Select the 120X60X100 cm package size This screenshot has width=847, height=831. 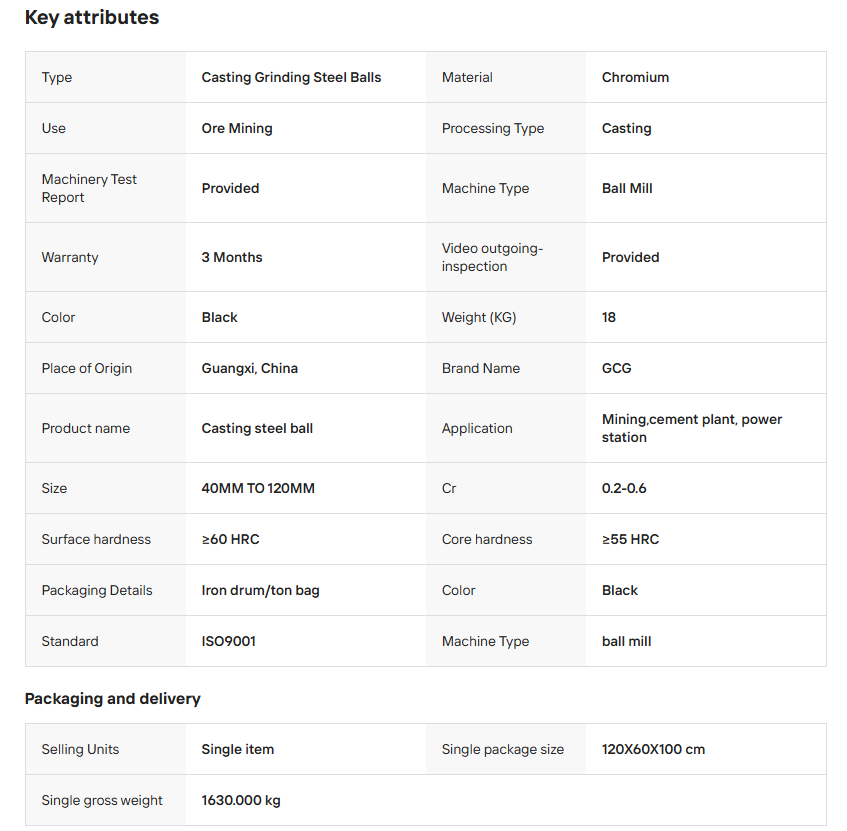(x=653, y=749)
